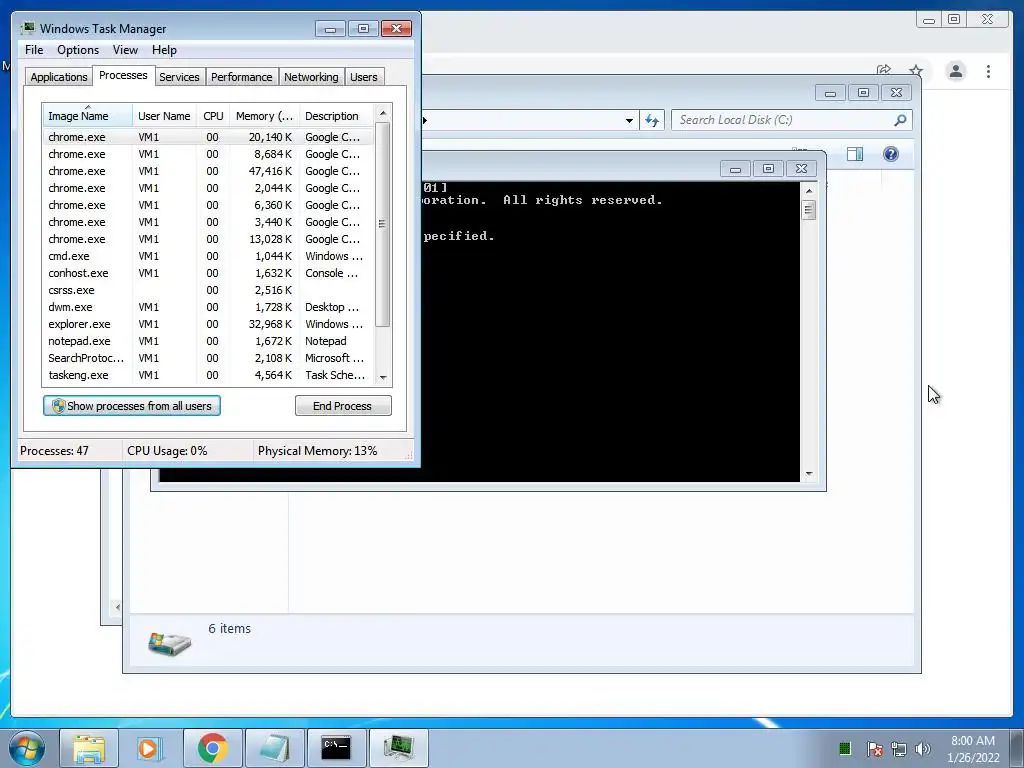Sort by the Memory column header

264,116
